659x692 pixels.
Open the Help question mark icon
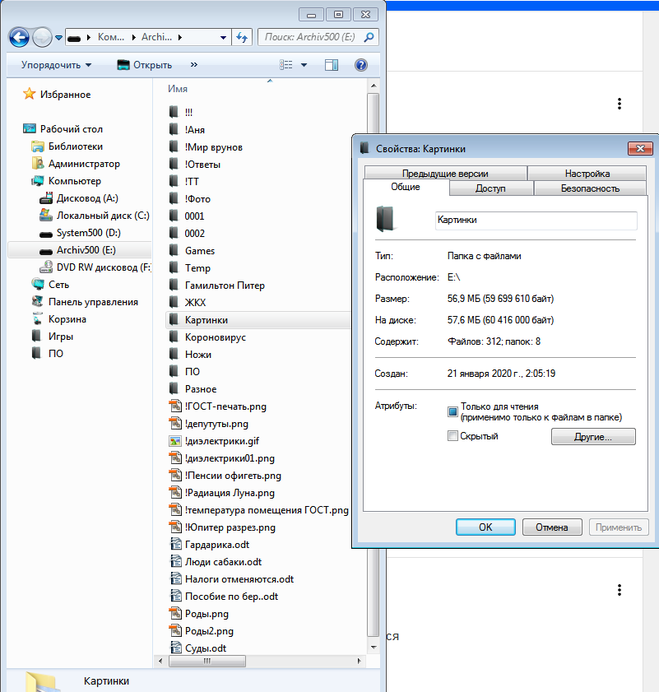tap(360, 65)
